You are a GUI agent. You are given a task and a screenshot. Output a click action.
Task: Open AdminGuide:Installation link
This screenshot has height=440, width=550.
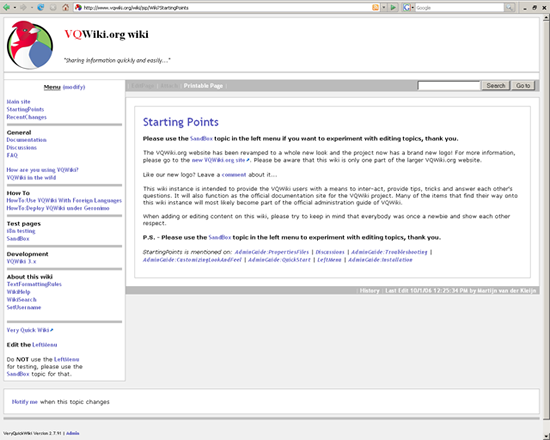click(x=380, y=260)
